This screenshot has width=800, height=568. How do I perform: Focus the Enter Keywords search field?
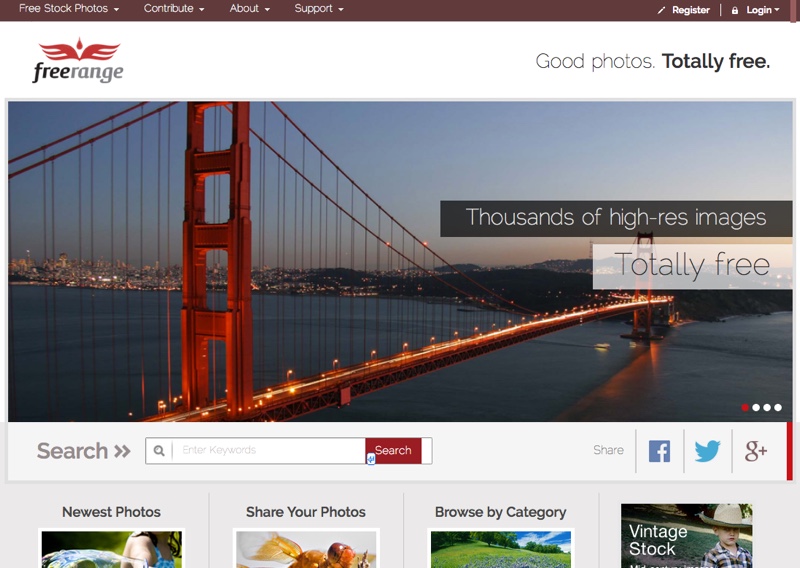tap(270, 451)
